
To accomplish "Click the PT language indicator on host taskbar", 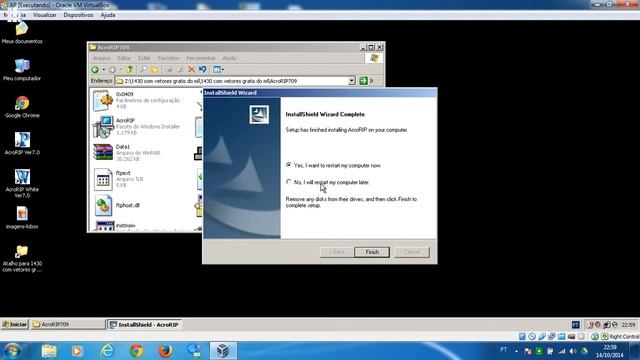I will [x=504, y=350].
